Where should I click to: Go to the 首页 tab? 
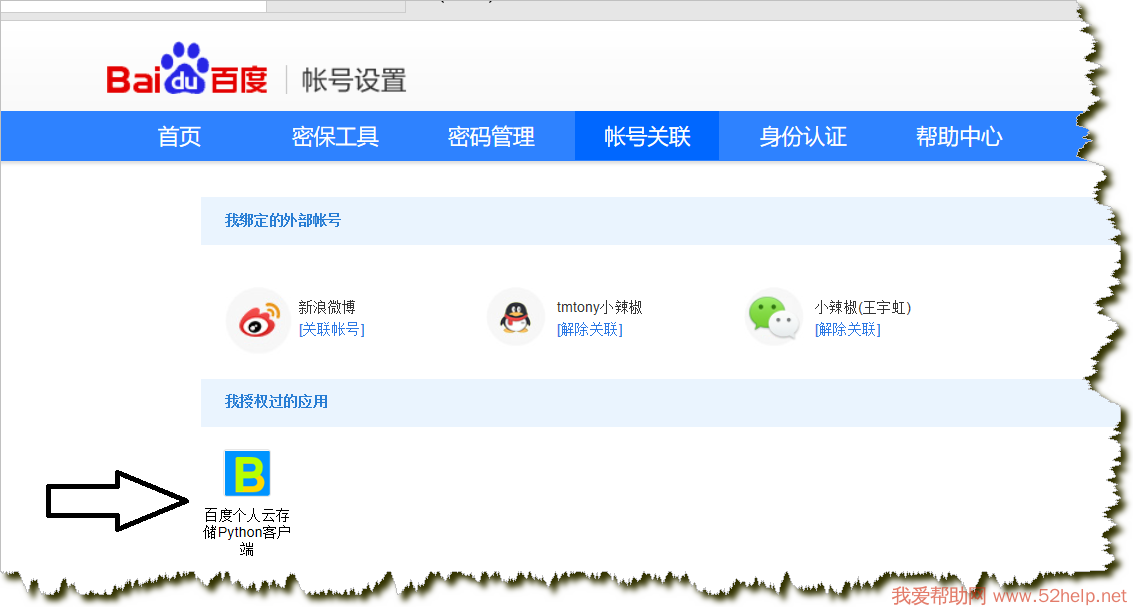(179, 137)
